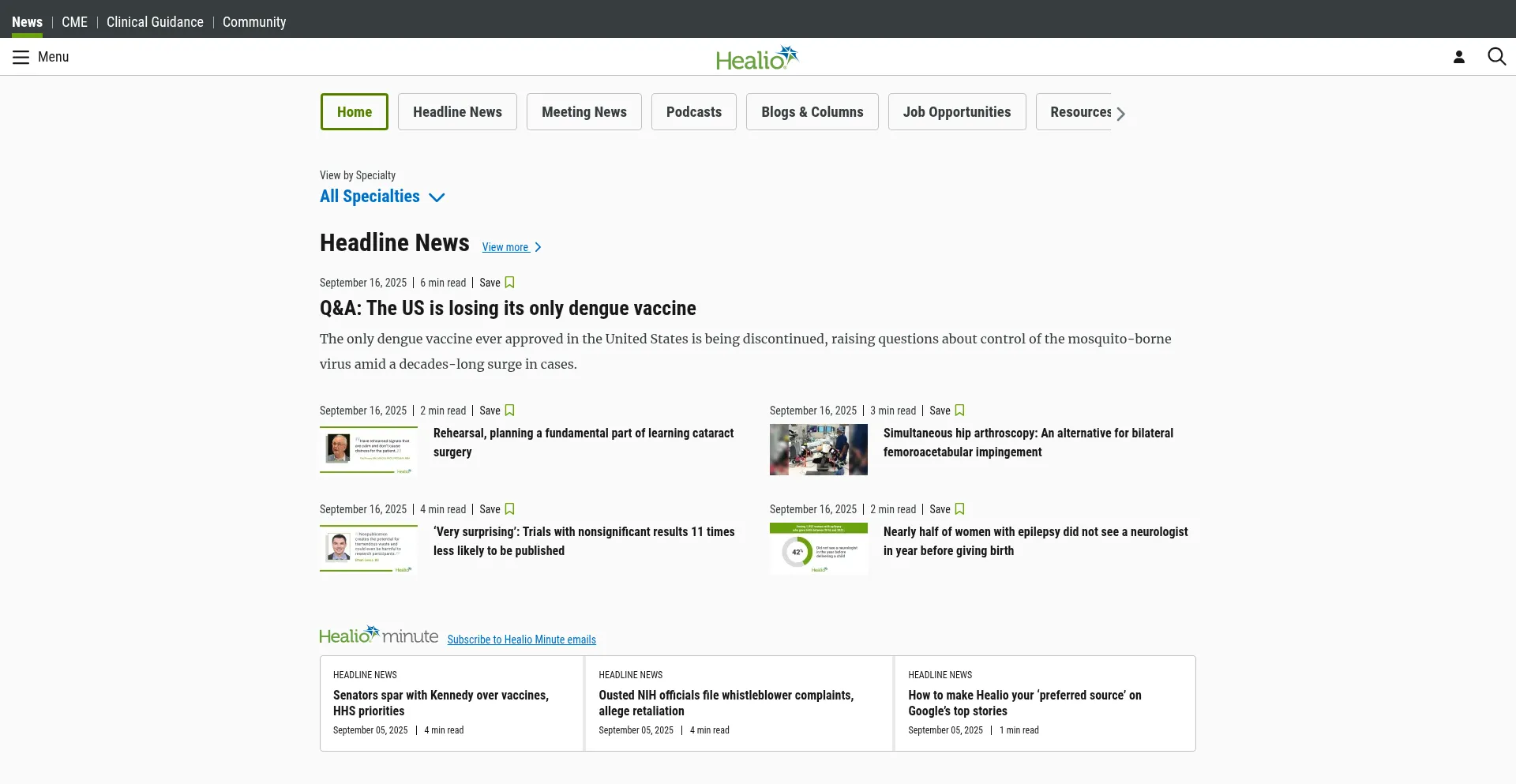This screenshot has width=1516, height=784.
Task: Click the hip arthroscopy surgery photo thumbnail
Action: 819,449
